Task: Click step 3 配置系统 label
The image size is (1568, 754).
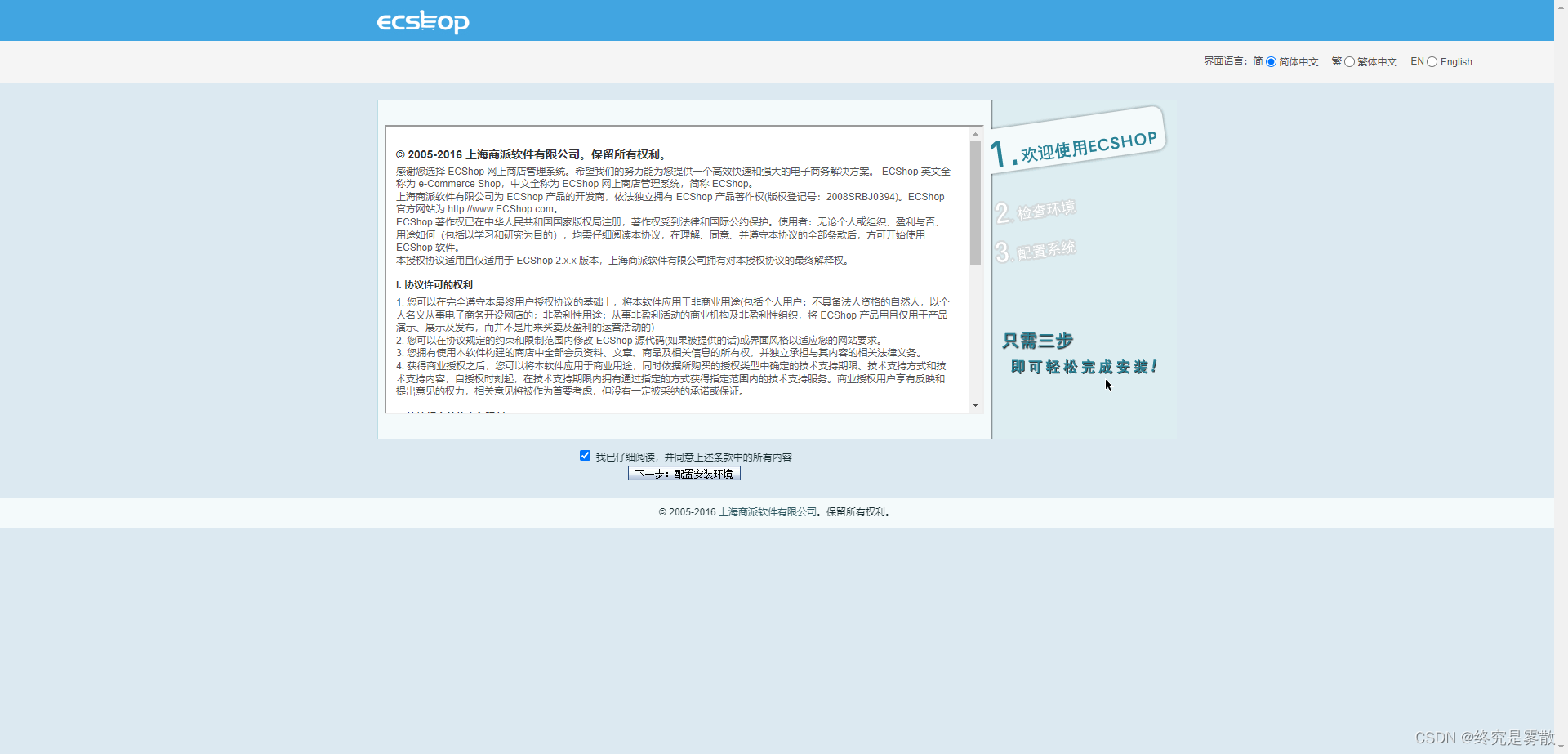Action: tap(1036, 250)
